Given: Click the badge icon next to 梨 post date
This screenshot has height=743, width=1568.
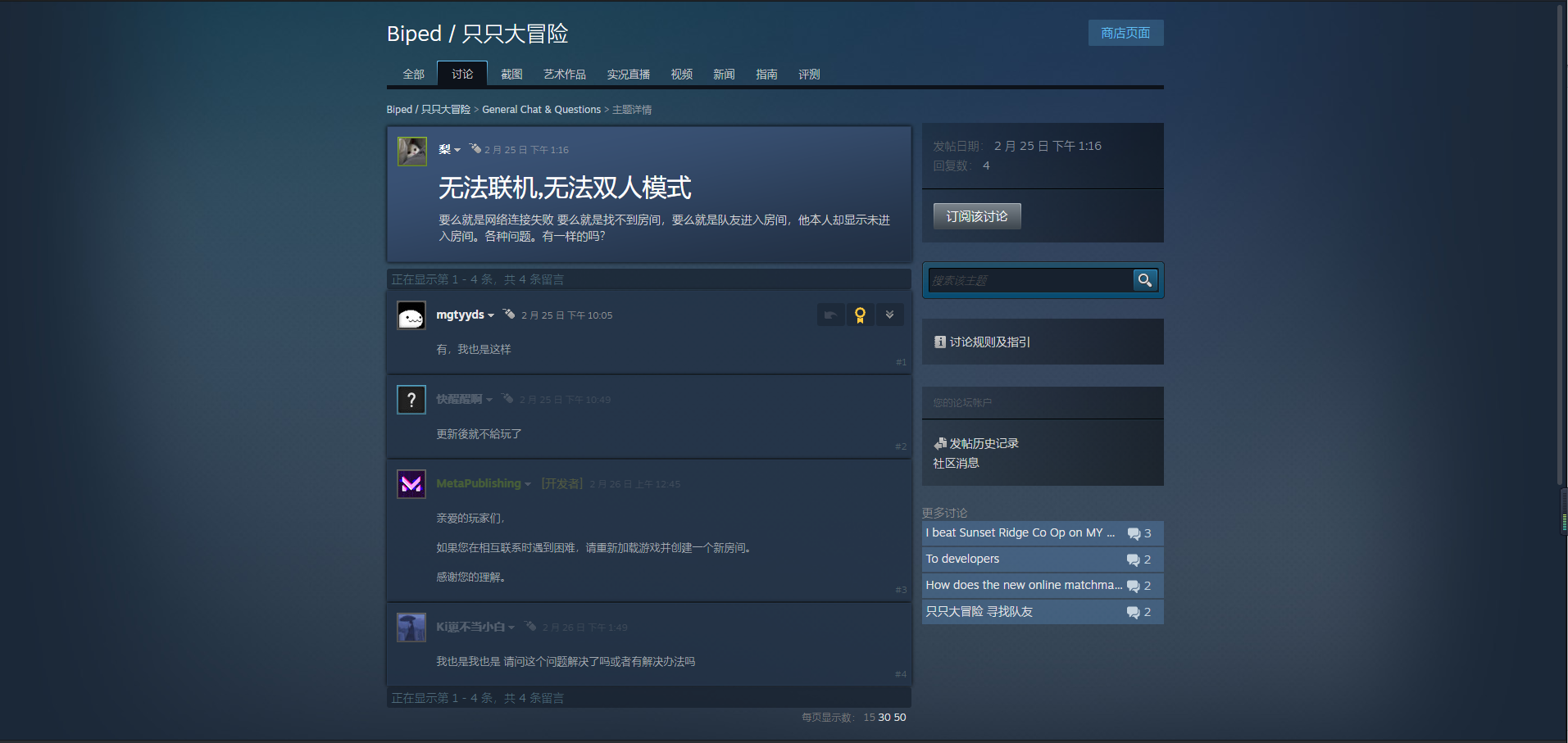Looking at the screenshot, I should point(475,148).
